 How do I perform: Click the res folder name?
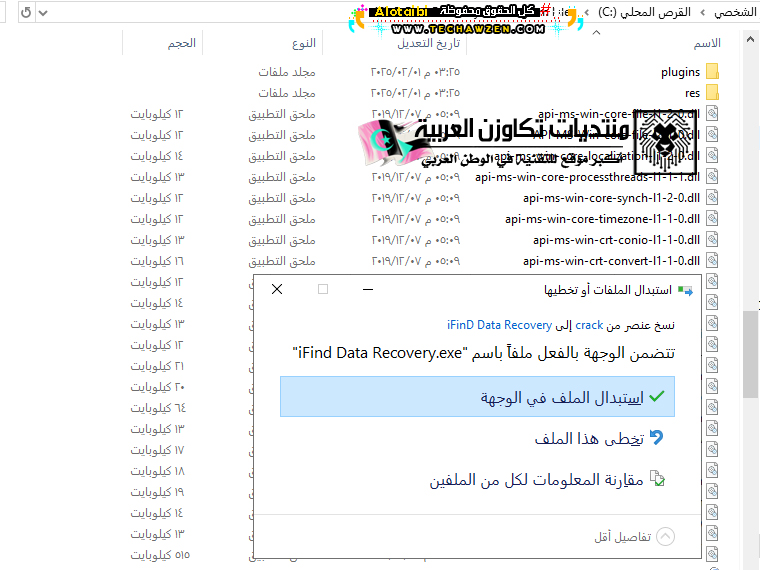(x=693, y=93)
